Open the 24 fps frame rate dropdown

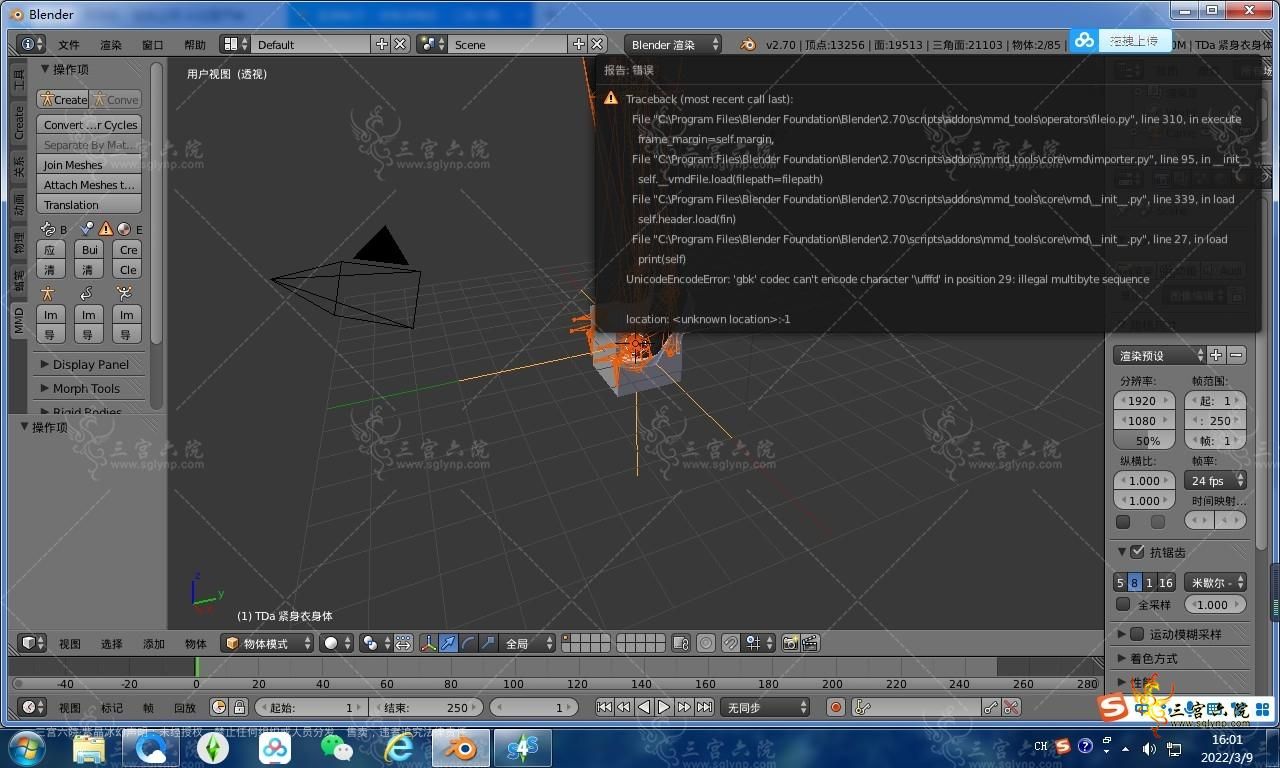1215,480
